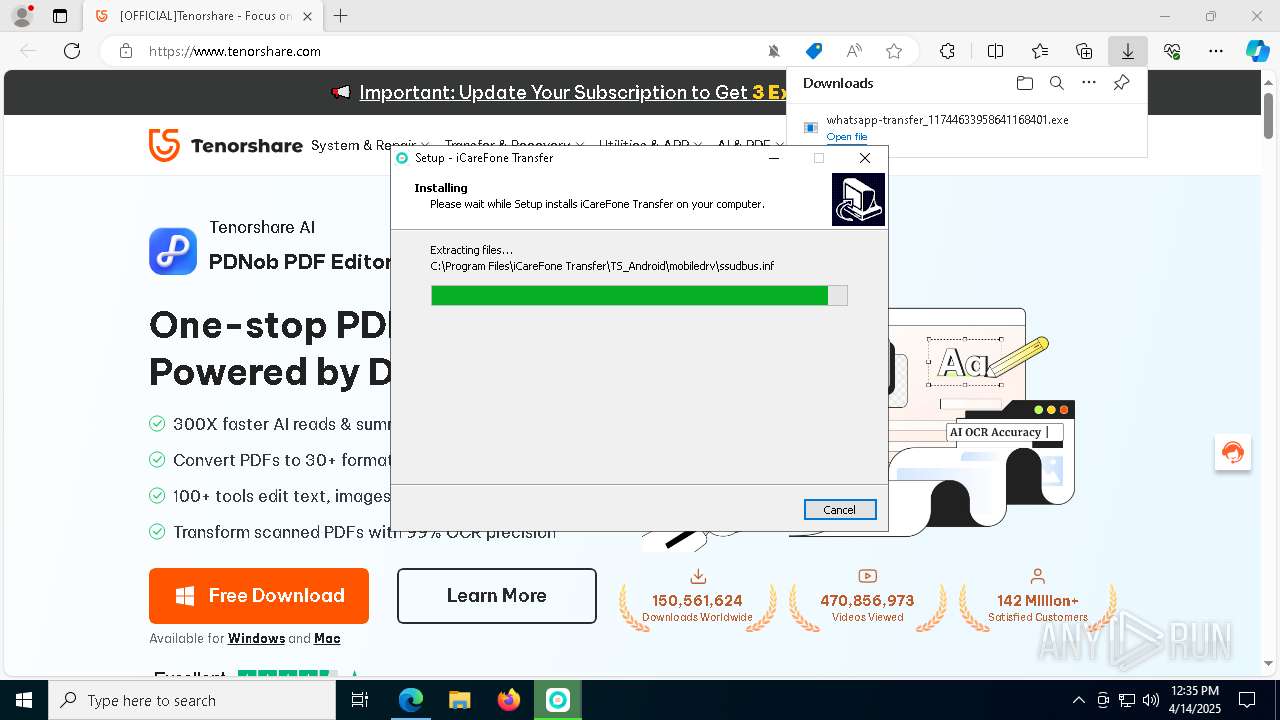
Task: Search downloads using the magnifier icon
Action: [x=1057, y=83]
